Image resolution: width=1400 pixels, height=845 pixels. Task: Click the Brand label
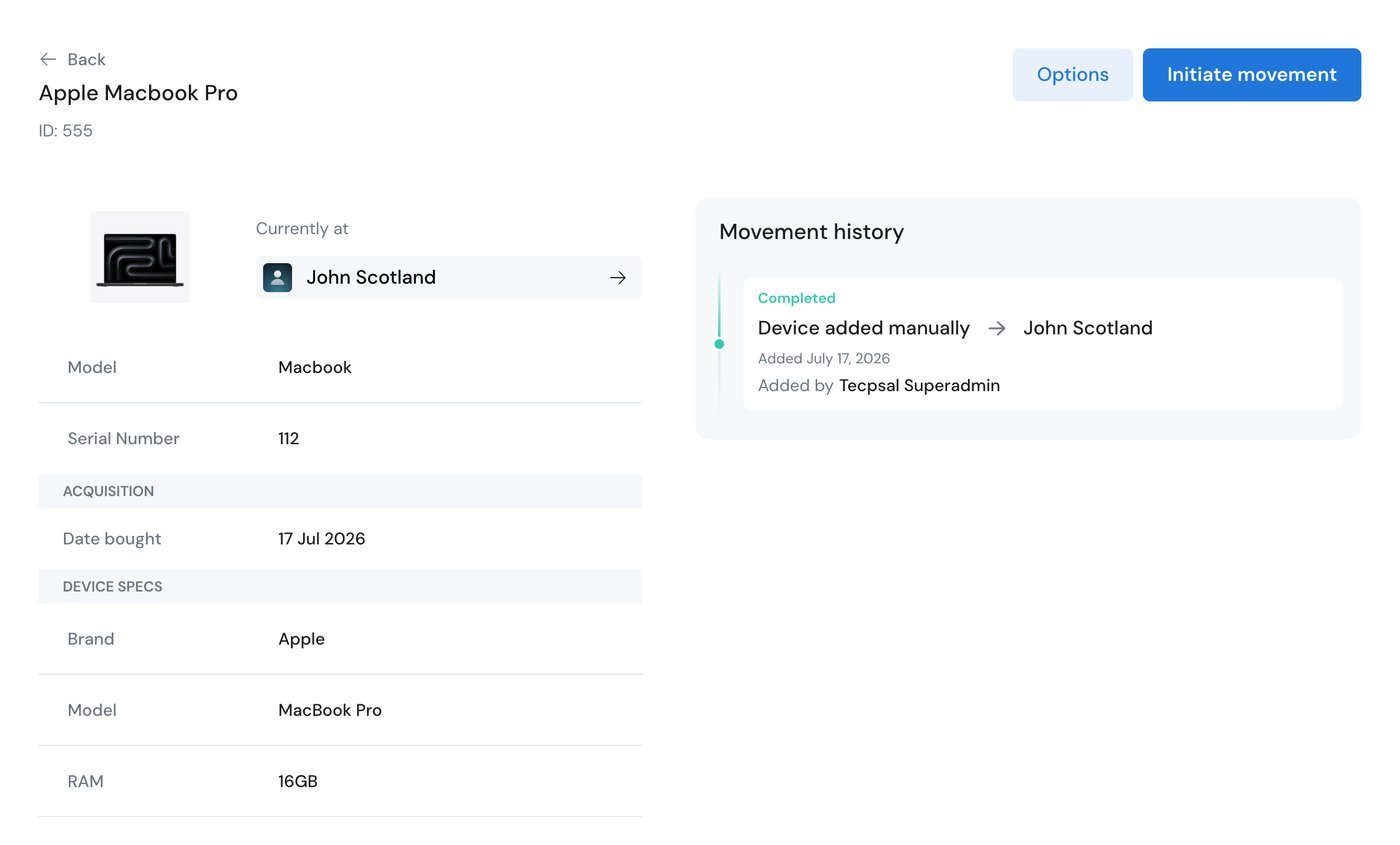(x=91, y=639)
